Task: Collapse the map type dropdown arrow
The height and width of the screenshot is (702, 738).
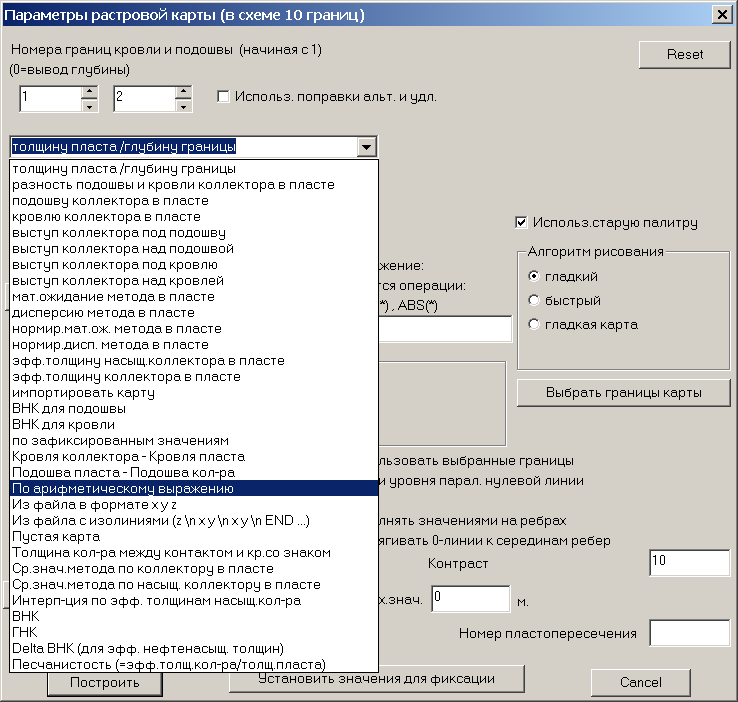Action: pos(366,147)
